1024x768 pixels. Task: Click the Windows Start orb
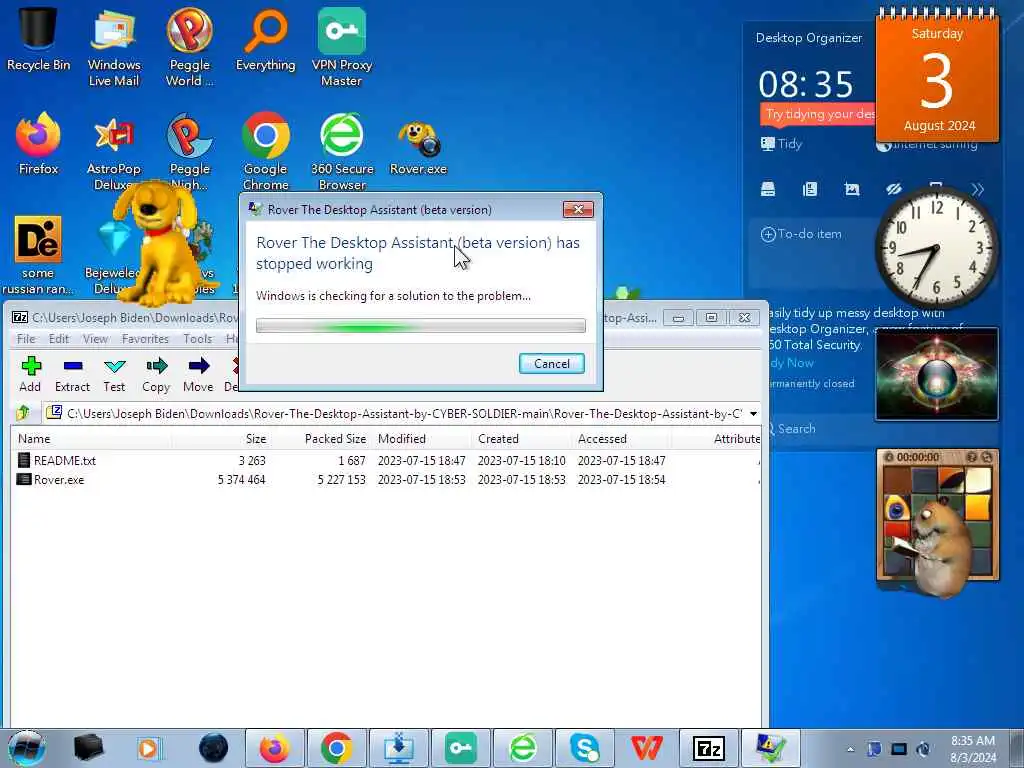[x=27, y=748]
